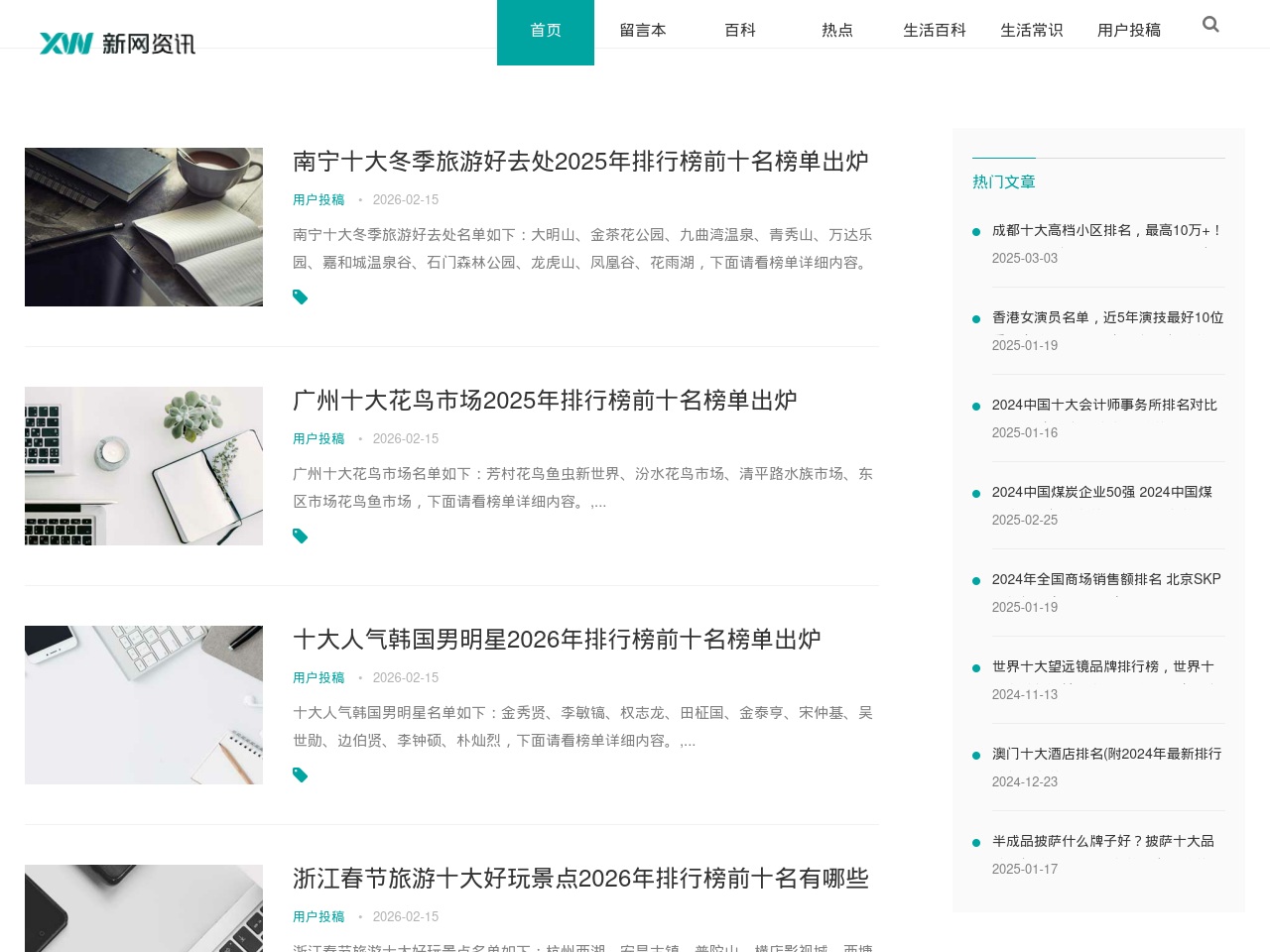Click tag icon under 十大人气韩国男明星 article
1270x952 pixels.
(x=301, y=775)
